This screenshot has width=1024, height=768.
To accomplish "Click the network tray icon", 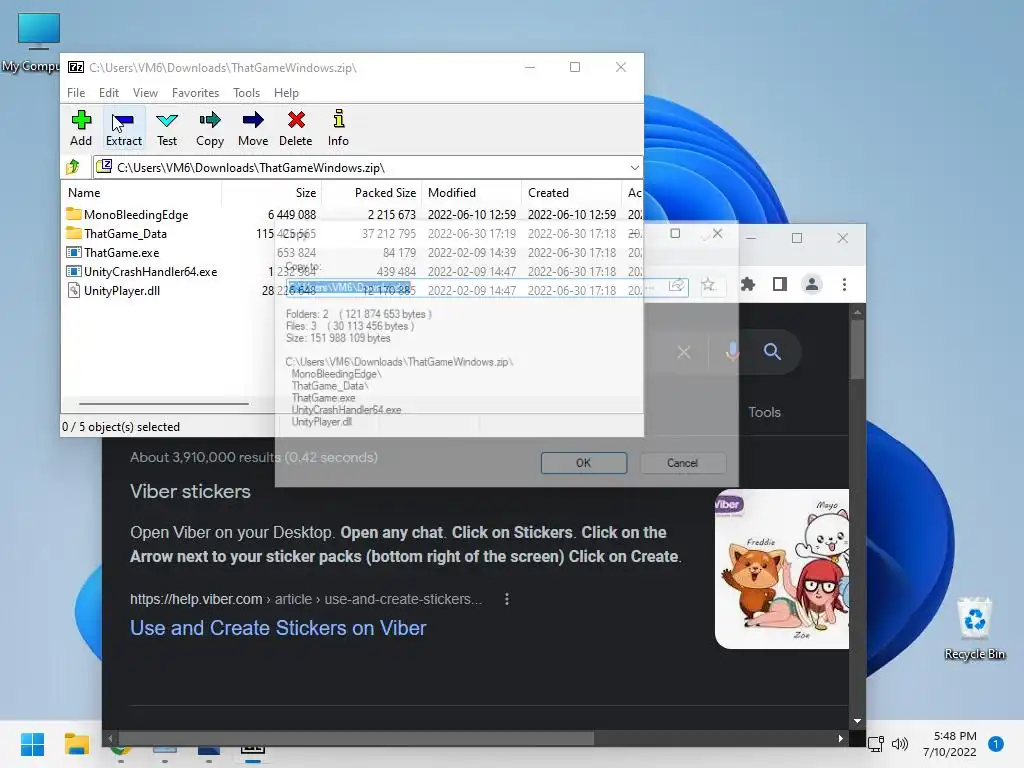I will [x=876, y=743].
